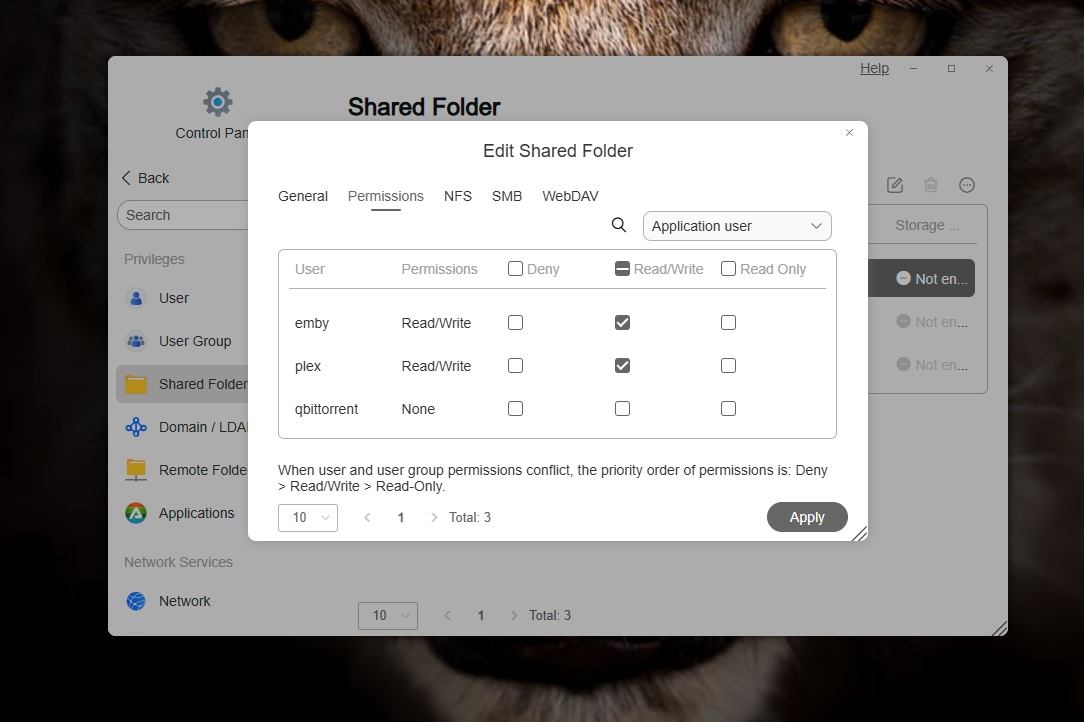Uncheck Read/Write for plex
The height and width of the screenshot is (722, 1084).
point(622,365)
